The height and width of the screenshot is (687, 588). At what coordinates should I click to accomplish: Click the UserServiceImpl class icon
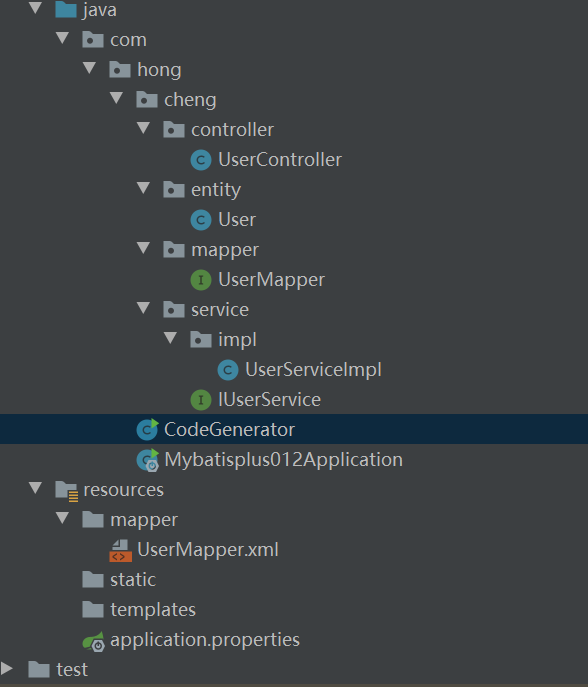point(228,370)
